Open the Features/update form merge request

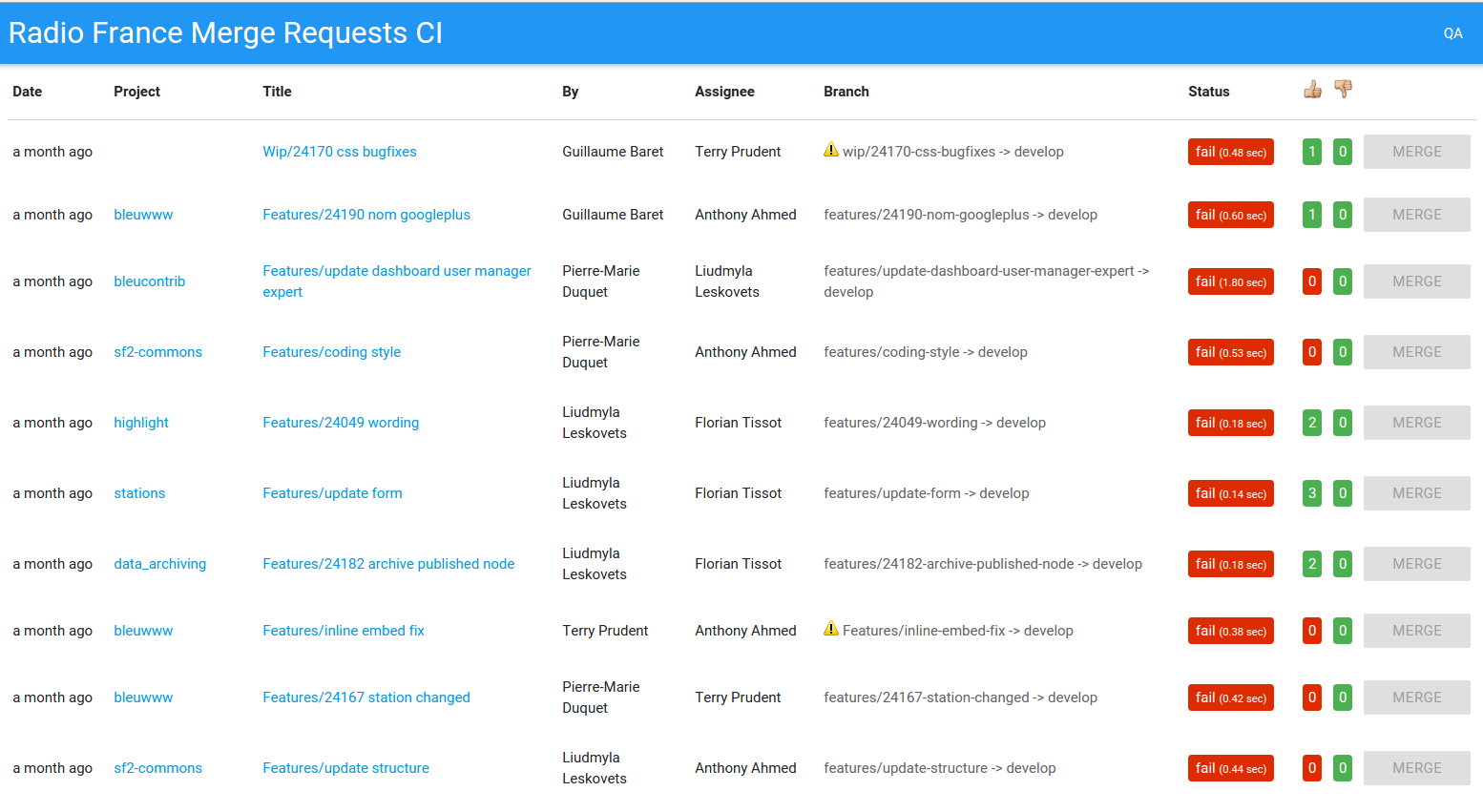pos(332,493)
